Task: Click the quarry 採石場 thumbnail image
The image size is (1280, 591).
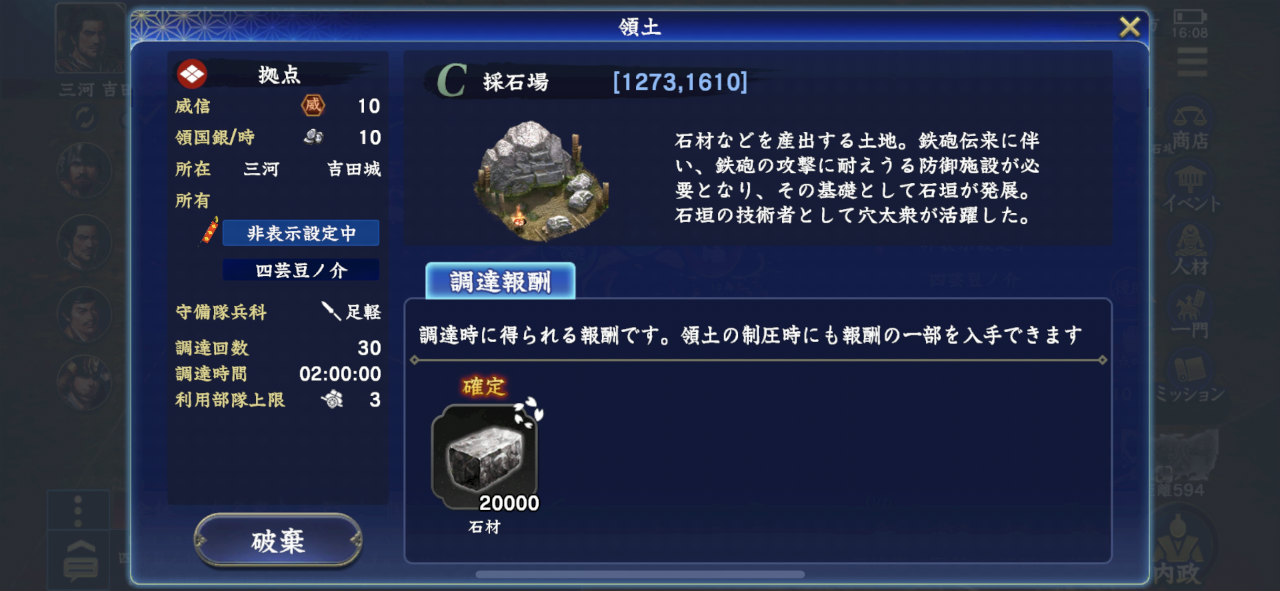Action: 540,180
